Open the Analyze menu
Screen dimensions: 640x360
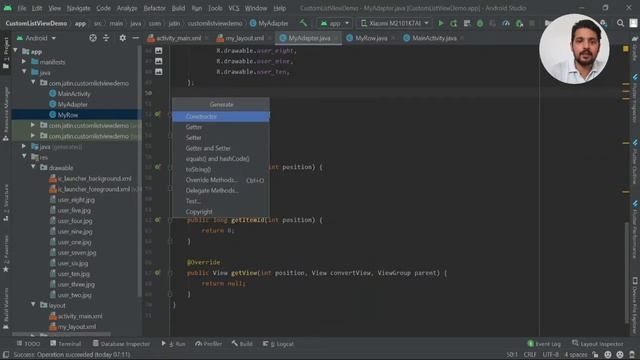click(127, 8)
